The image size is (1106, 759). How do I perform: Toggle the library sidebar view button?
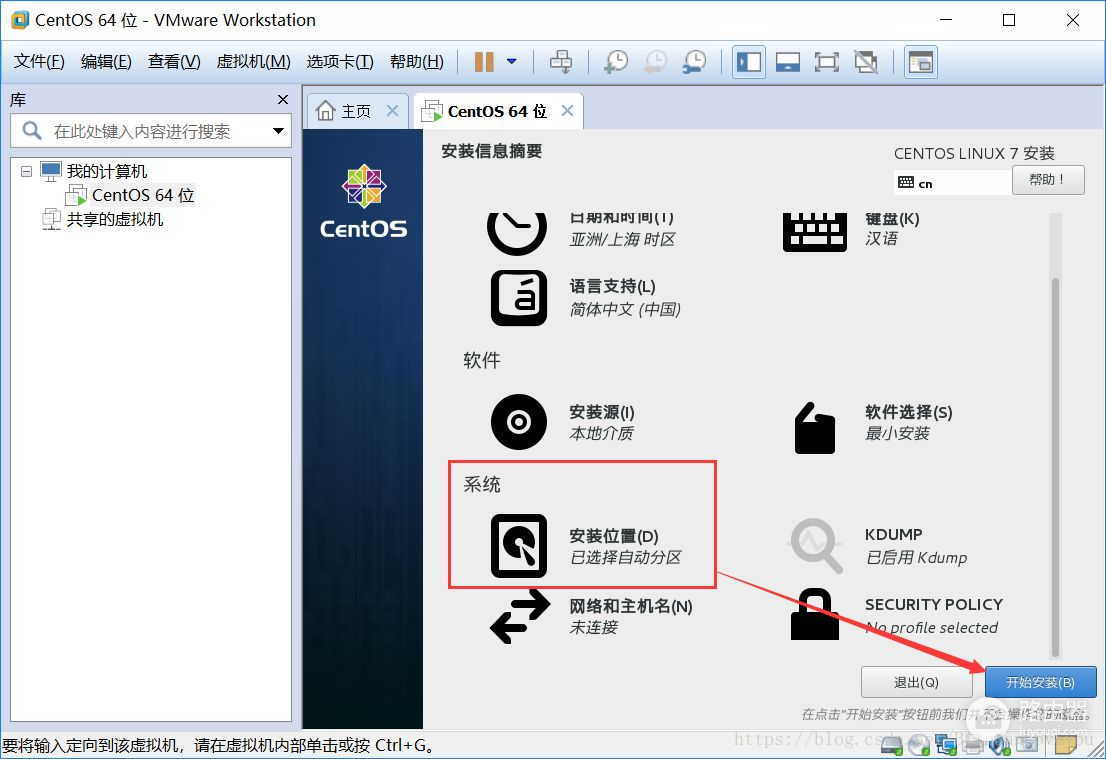(x=748, y=62)
